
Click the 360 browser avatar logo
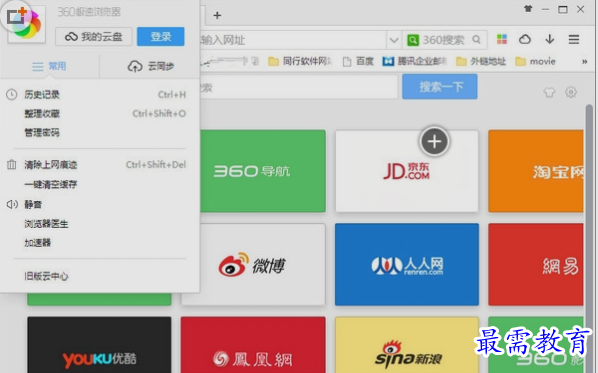click(x=26, y=24)
